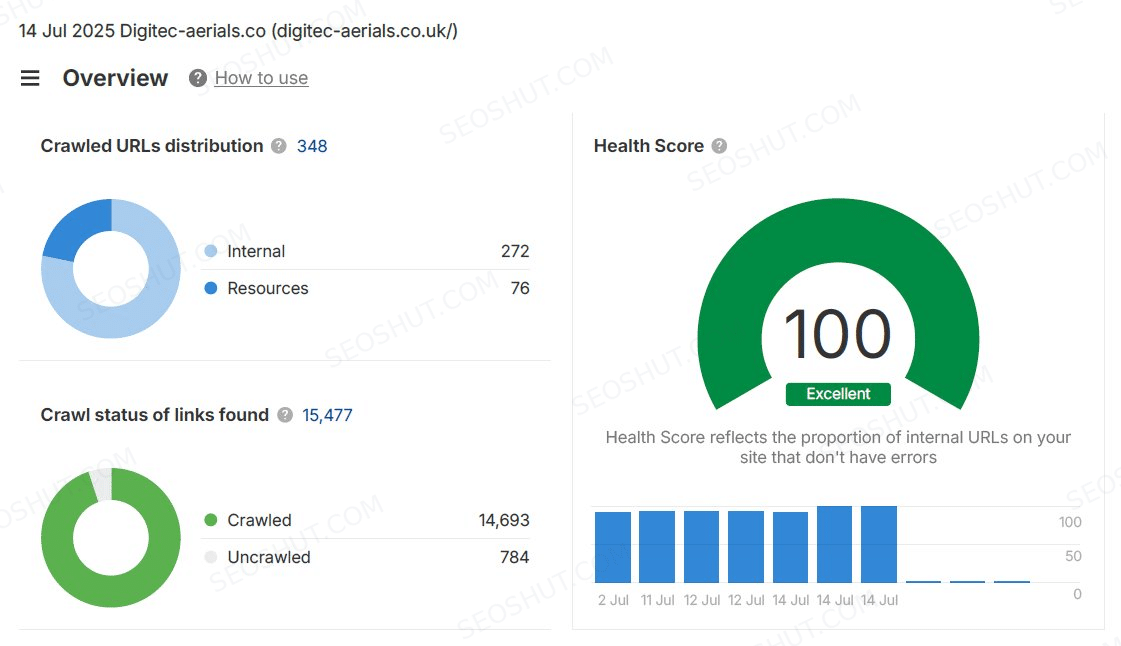Click the dark blue Resources legend dot
Image resolution: width=1121 pixels, height=646 pixels.
[211, 288]
